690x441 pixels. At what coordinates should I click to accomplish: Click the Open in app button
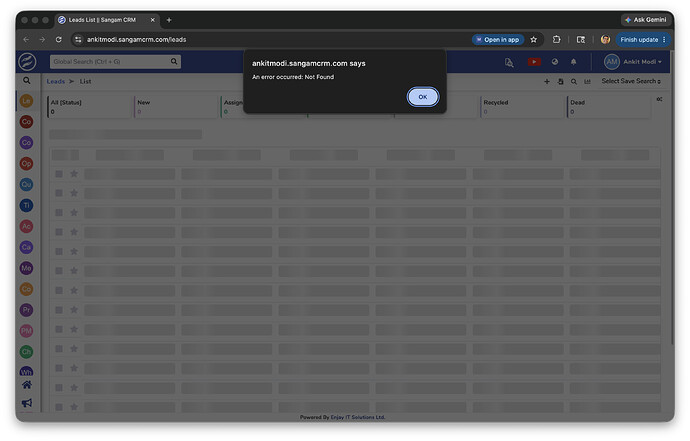[x=498, y=40]
